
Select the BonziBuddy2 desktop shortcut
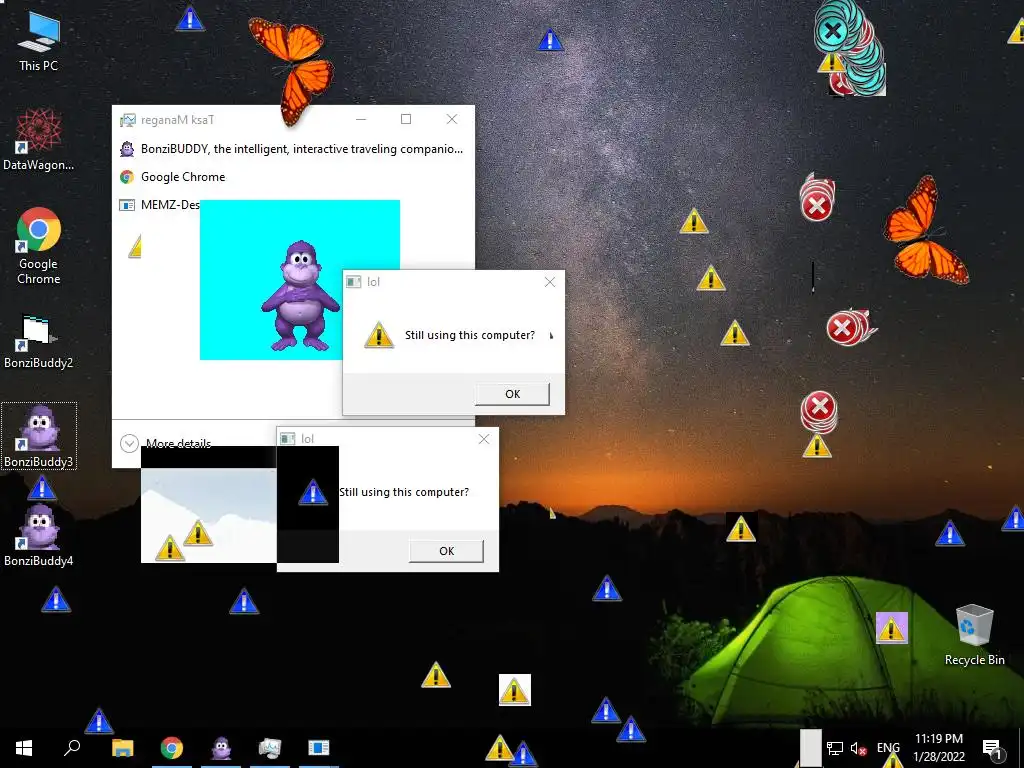pos(38,342)
